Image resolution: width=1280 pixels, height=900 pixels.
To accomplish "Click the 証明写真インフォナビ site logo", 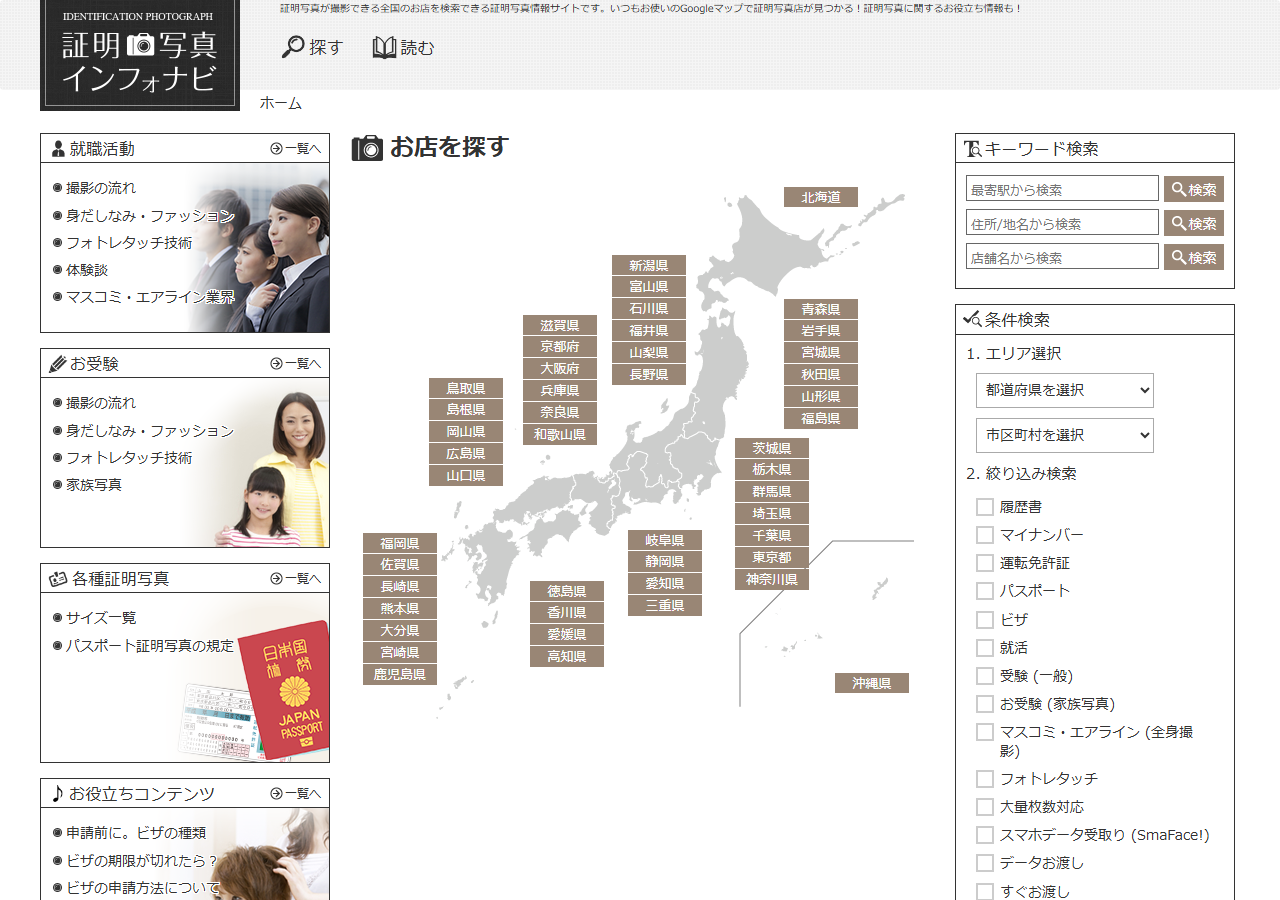I will click(140, 54).
